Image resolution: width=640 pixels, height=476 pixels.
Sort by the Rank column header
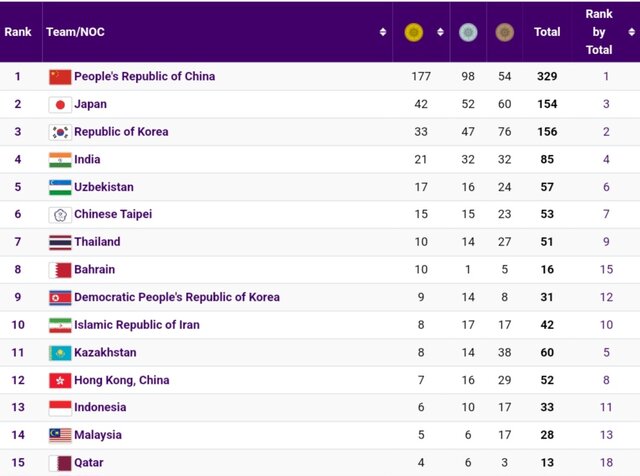pos(17,32)
